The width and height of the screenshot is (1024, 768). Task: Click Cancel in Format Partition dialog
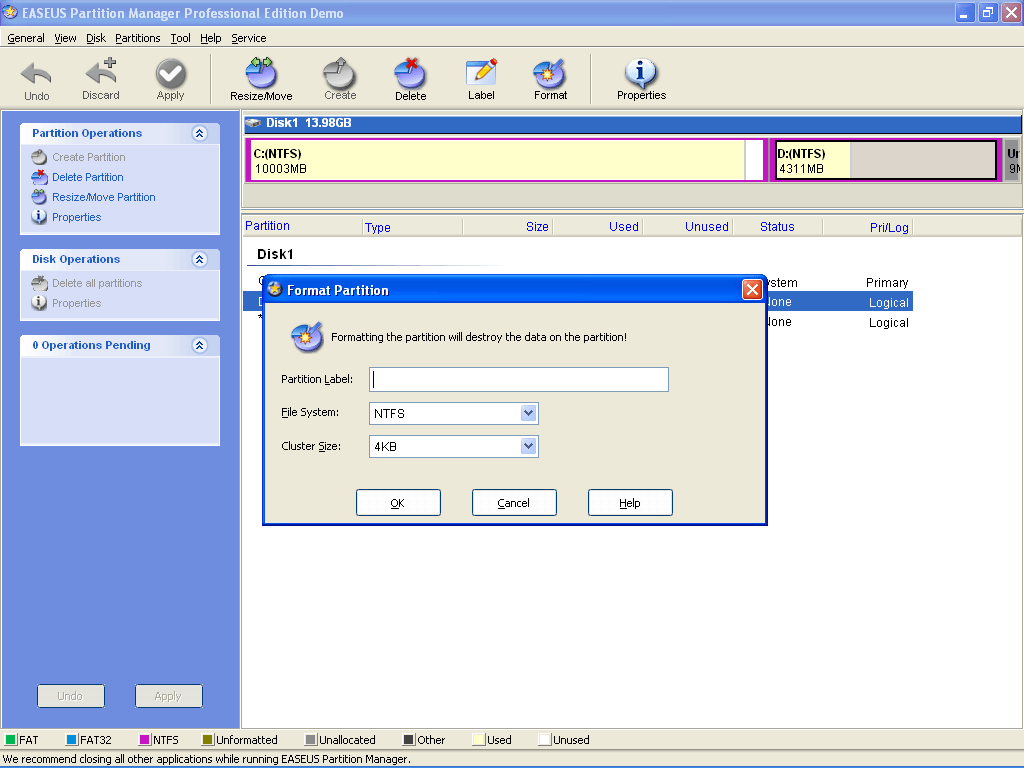[x=514, y=503]
